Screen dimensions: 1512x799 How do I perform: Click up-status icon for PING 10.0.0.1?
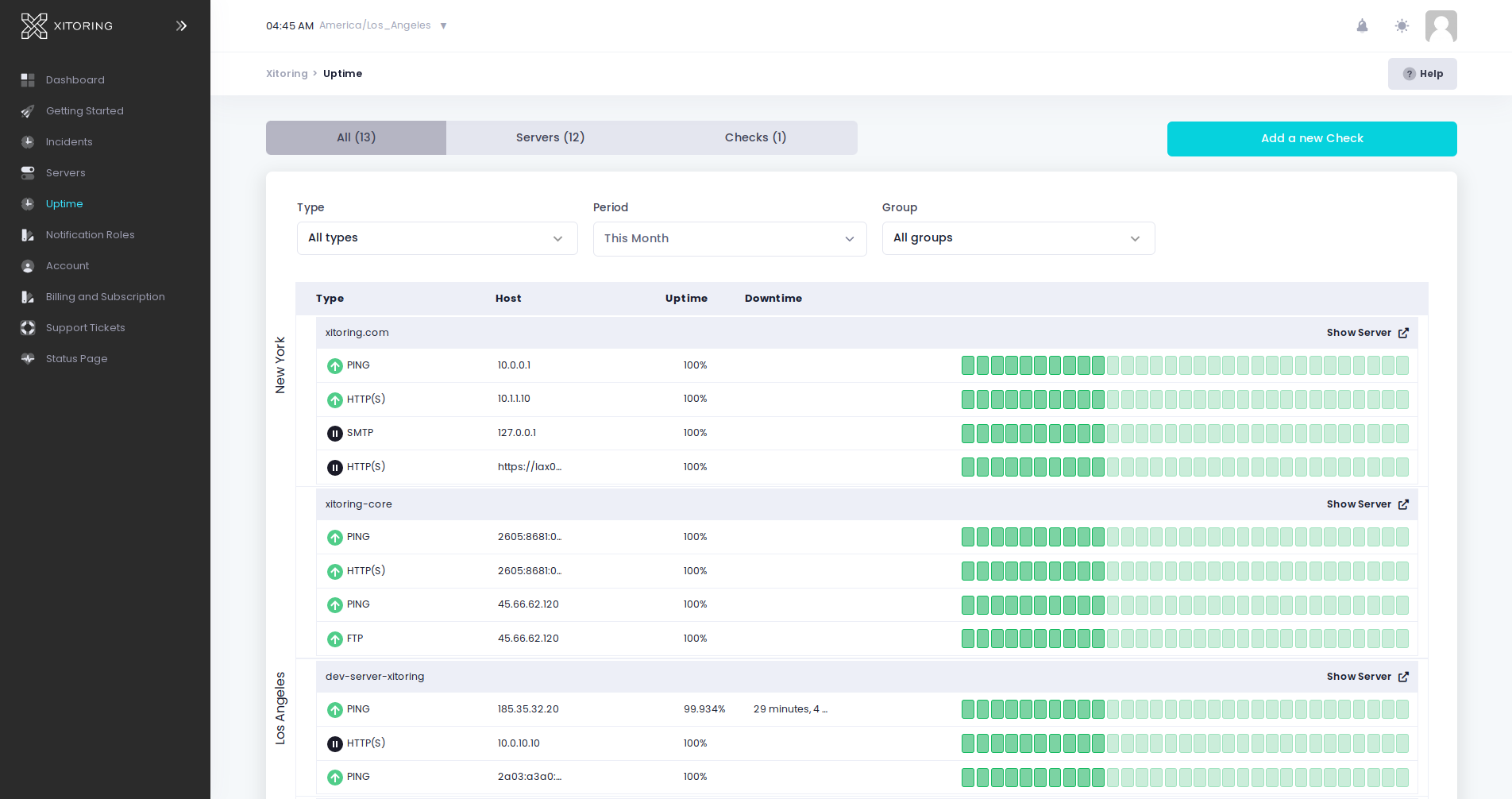[x=335, y=366]
